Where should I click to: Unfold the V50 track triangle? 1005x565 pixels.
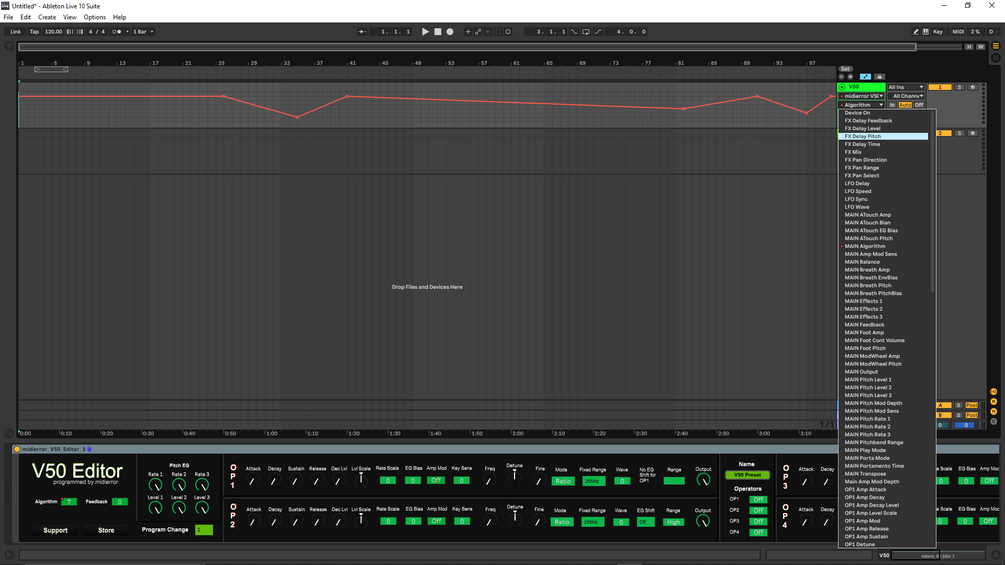(x=842, y=87)
